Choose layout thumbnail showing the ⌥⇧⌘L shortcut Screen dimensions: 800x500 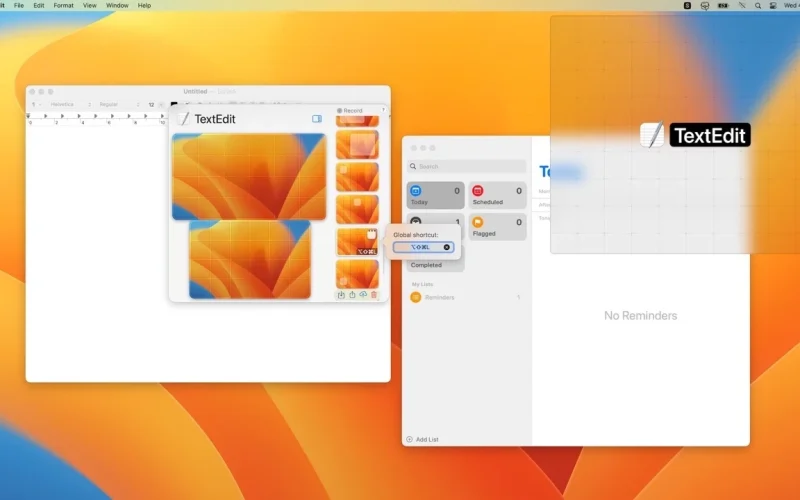[x=357, y=241]
